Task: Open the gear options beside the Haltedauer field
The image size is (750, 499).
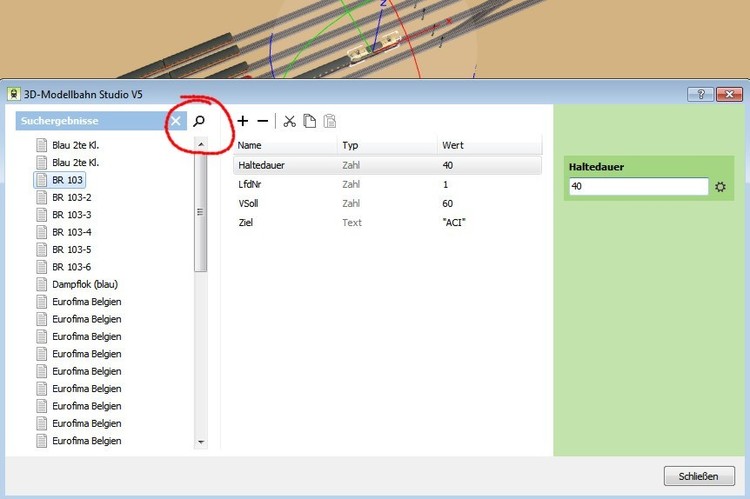Action: 720,187
